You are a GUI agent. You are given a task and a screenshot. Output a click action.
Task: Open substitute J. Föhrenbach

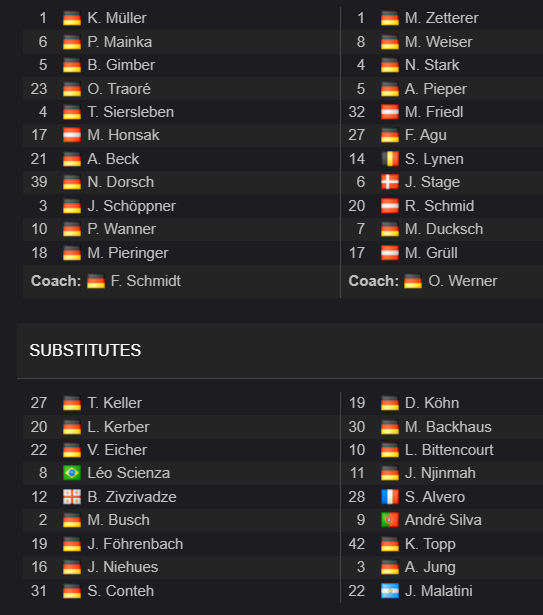coord(135,544)
